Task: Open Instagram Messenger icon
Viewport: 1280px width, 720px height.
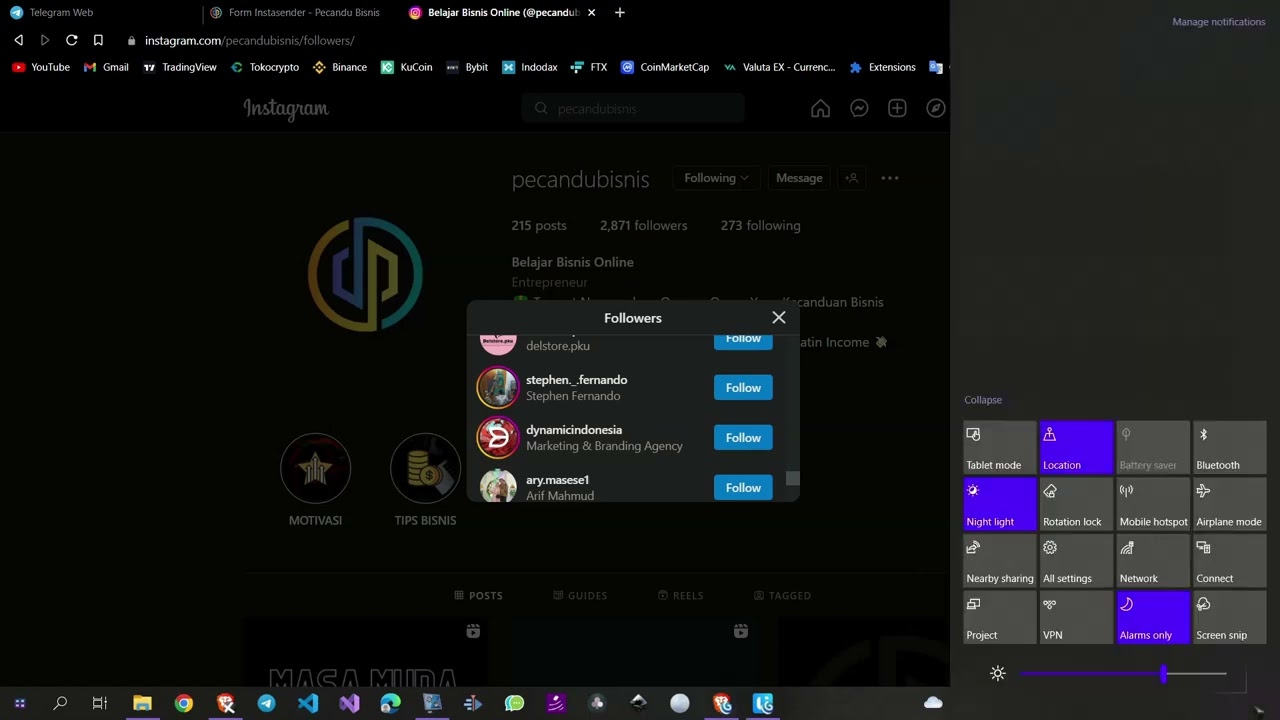Action: 859,108
